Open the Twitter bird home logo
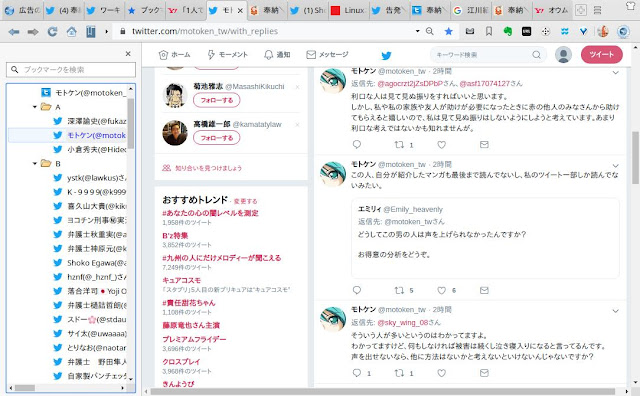 pyautogui.click(x=386, y=55)
